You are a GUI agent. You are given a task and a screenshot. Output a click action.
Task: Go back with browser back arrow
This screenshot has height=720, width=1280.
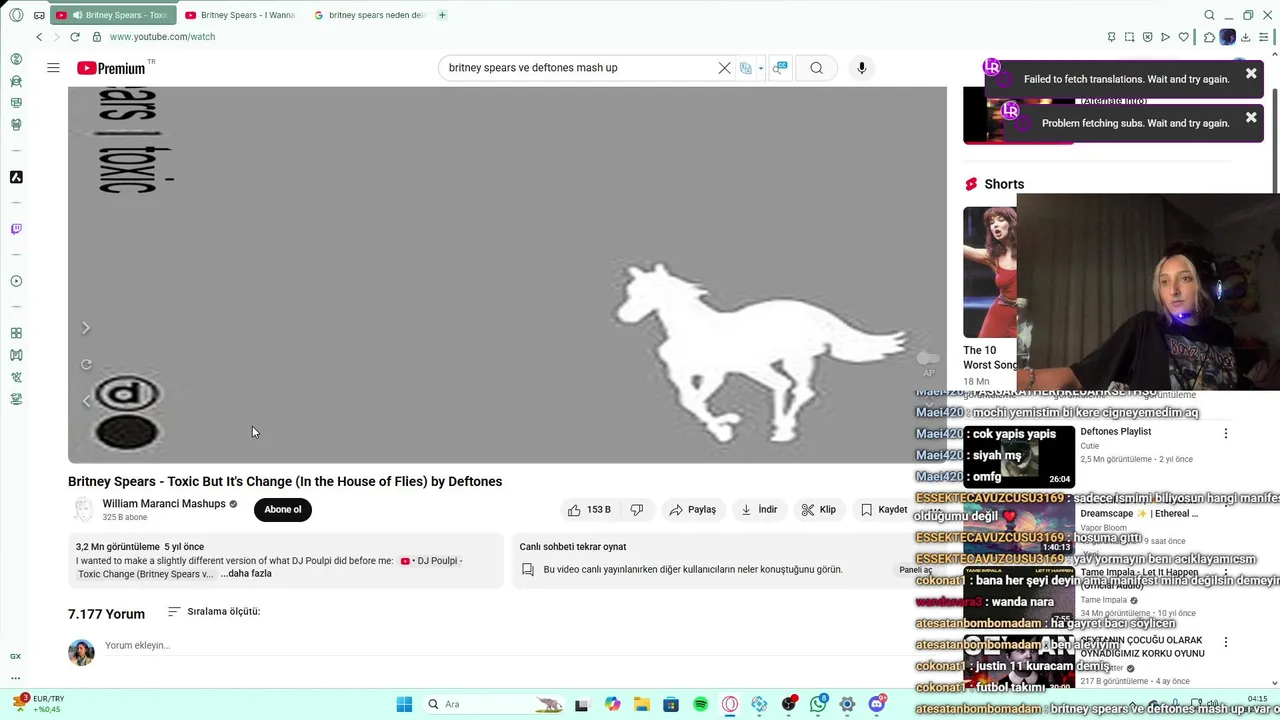[39, 37]
